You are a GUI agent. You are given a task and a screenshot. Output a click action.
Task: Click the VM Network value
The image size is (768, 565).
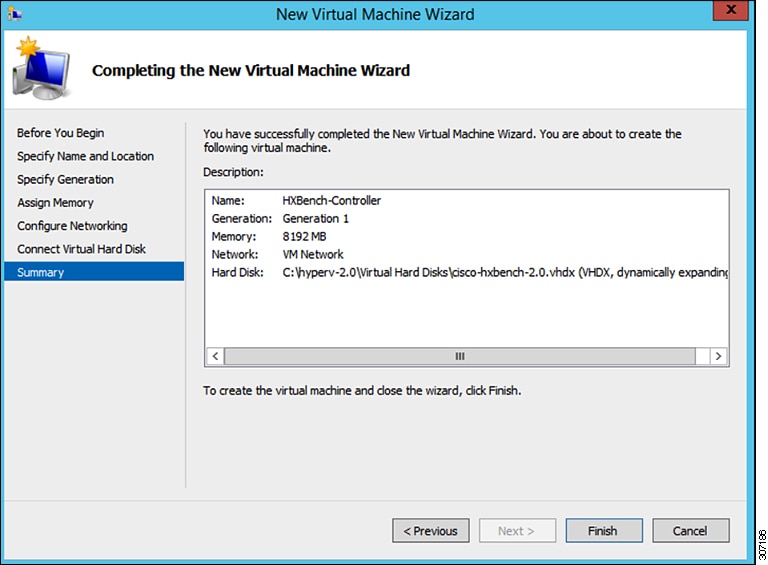[313, 254]
